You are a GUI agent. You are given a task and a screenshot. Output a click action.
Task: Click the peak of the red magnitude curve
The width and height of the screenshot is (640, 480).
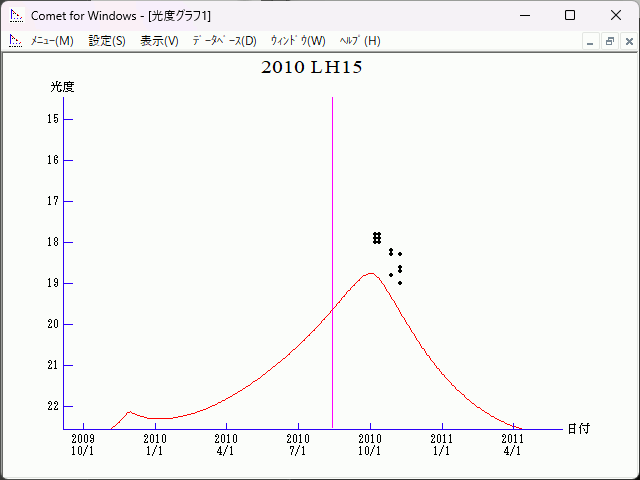370,273
